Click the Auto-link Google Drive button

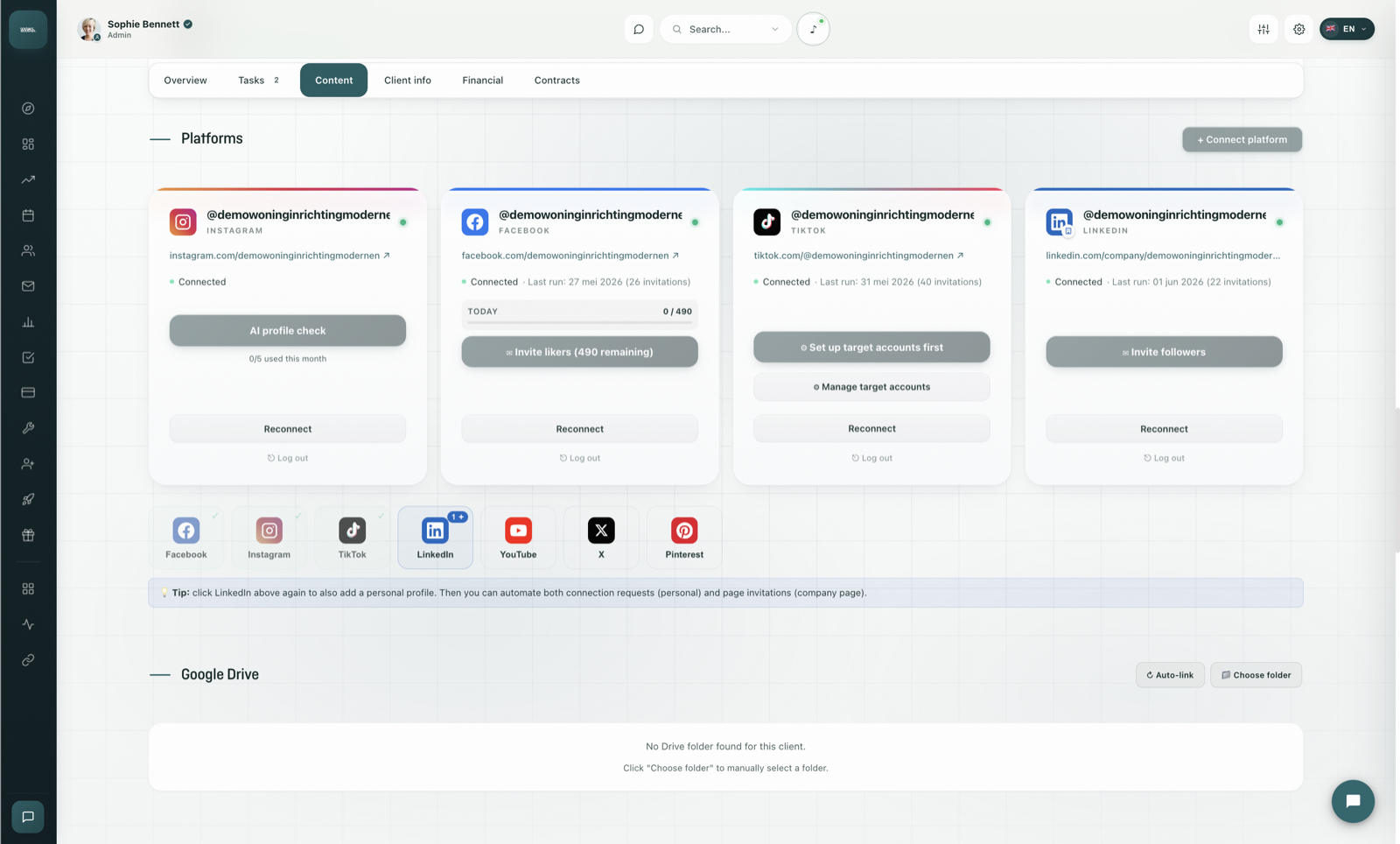(x=1170, y=675)
